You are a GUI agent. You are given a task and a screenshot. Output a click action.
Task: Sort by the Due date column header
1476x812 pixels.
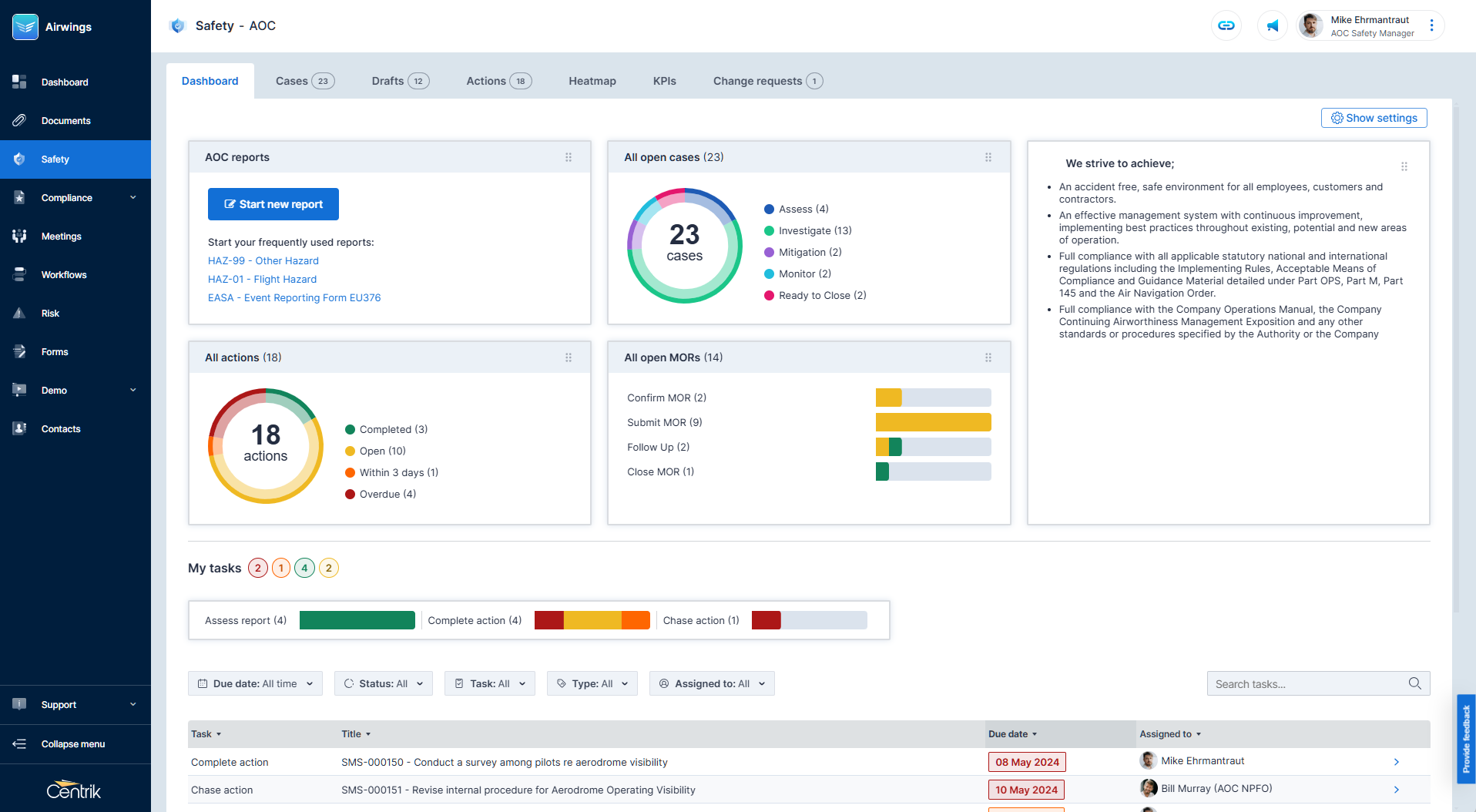1013,734
